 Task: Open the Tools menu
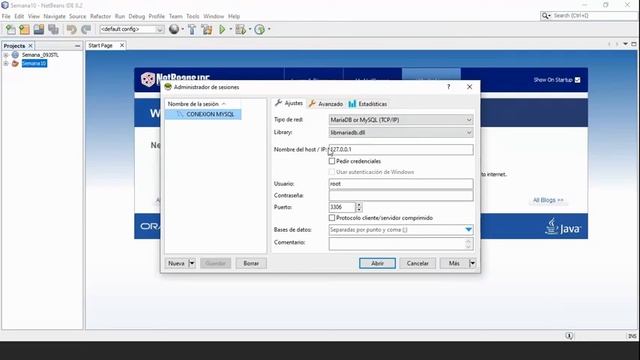193,16
